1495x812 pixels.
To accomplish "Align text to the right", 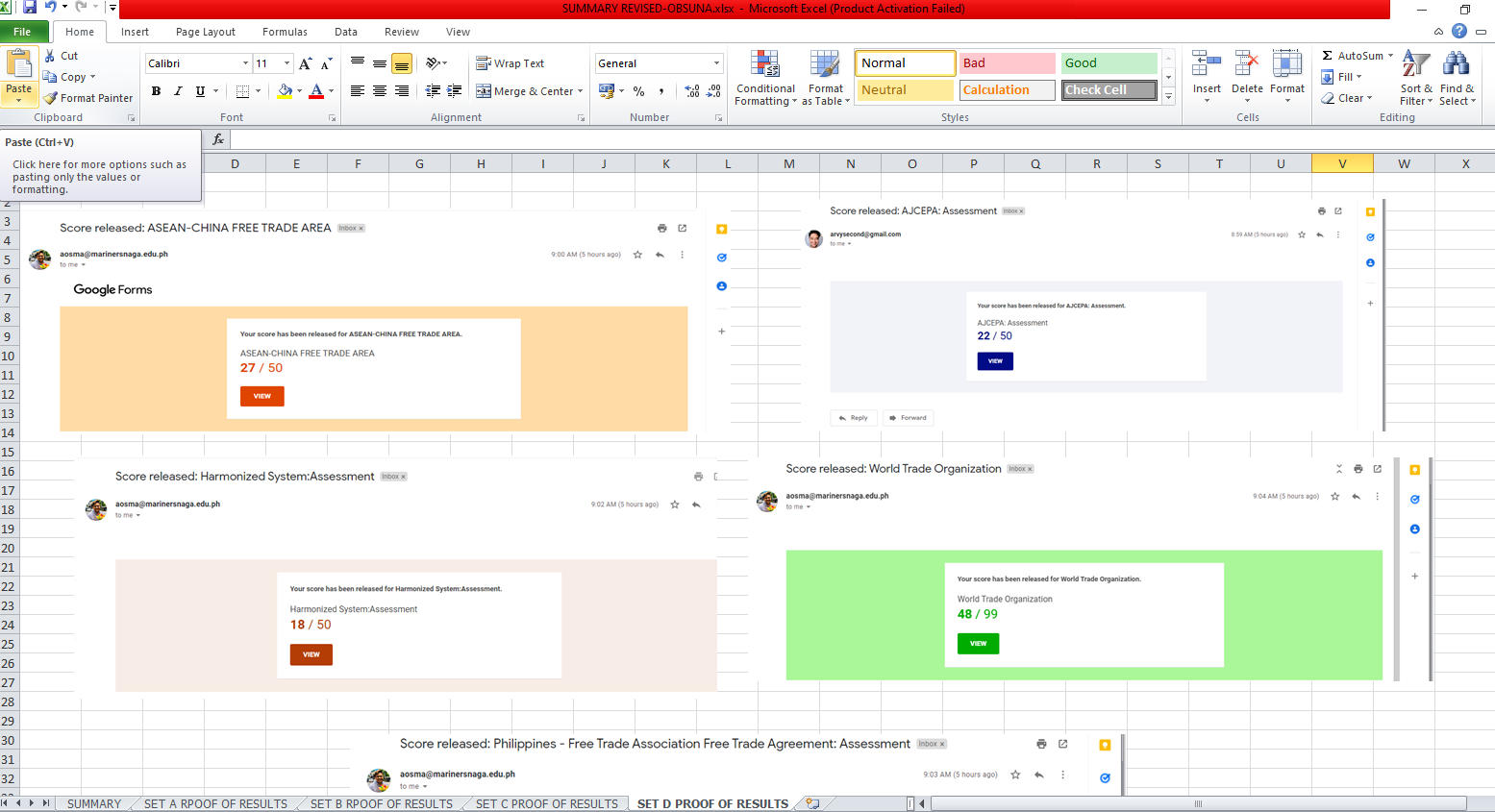I will [402, 91].
